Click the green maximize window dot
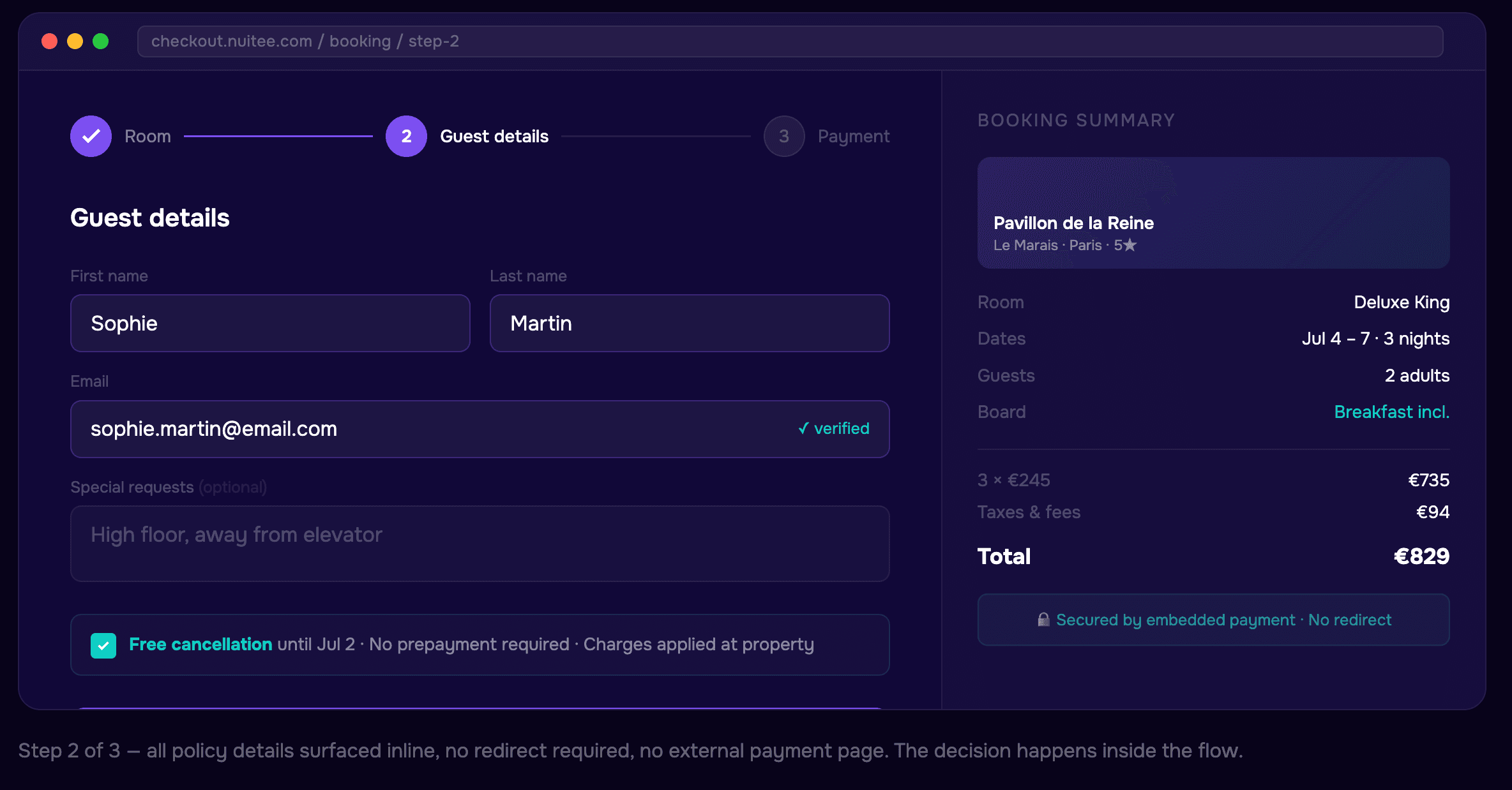Viewport: 1512px width, 790px height. (100, 41)
